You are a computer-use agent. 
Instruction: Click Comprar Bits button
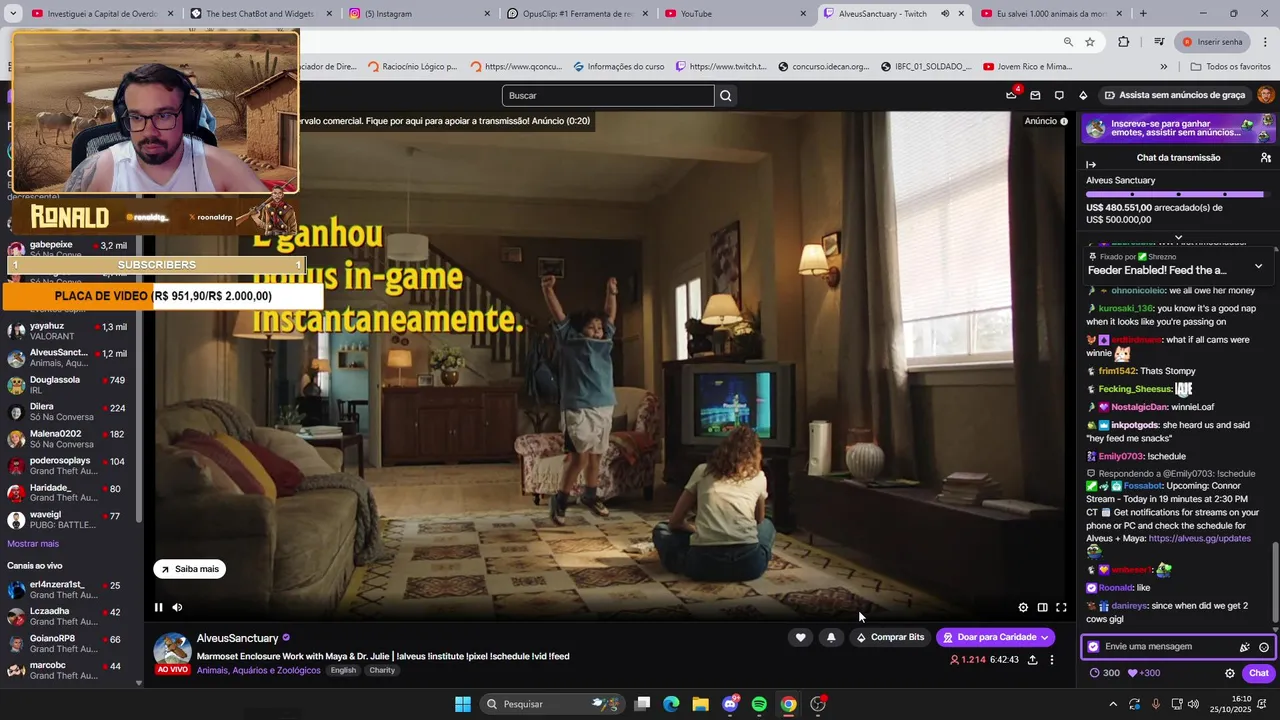pyautogui.click(x=889, y=637)
